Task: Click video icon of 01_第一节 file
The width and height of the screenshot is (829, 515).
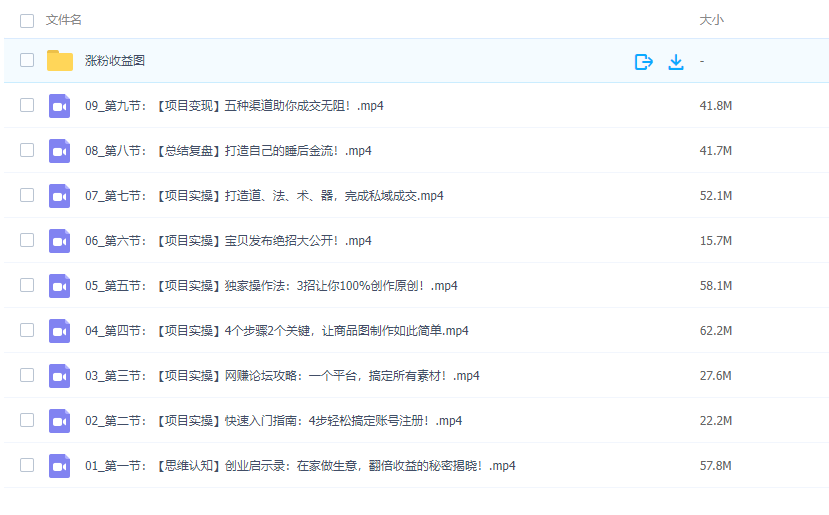Action: (60, 466)
